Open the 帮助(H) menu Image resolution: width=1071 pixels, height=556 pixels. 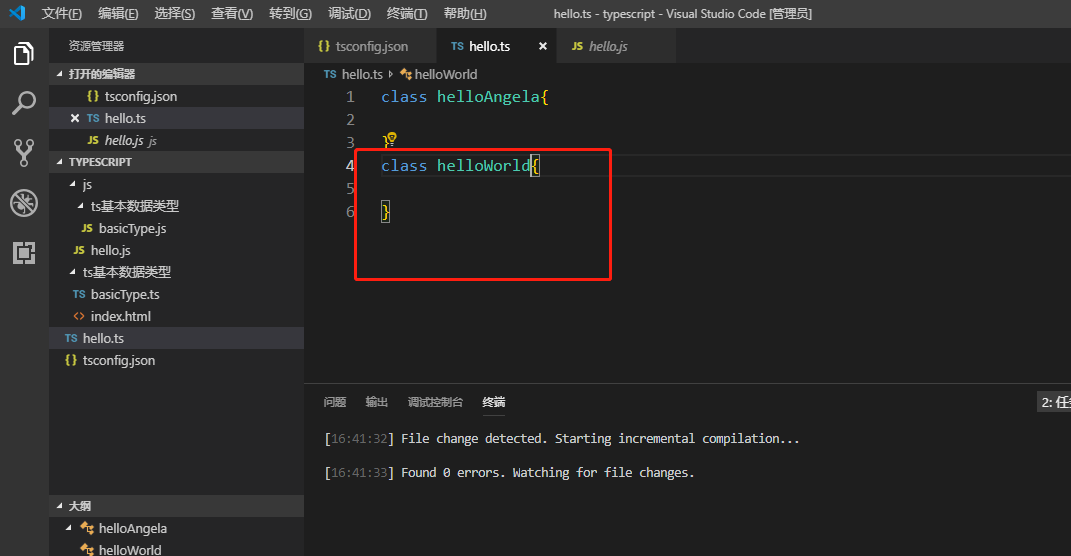click(465, 13)
